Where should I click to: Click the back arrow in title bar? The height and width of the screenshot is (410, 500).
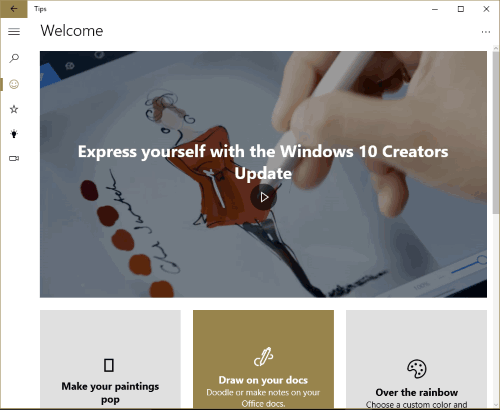pos(14,9)
